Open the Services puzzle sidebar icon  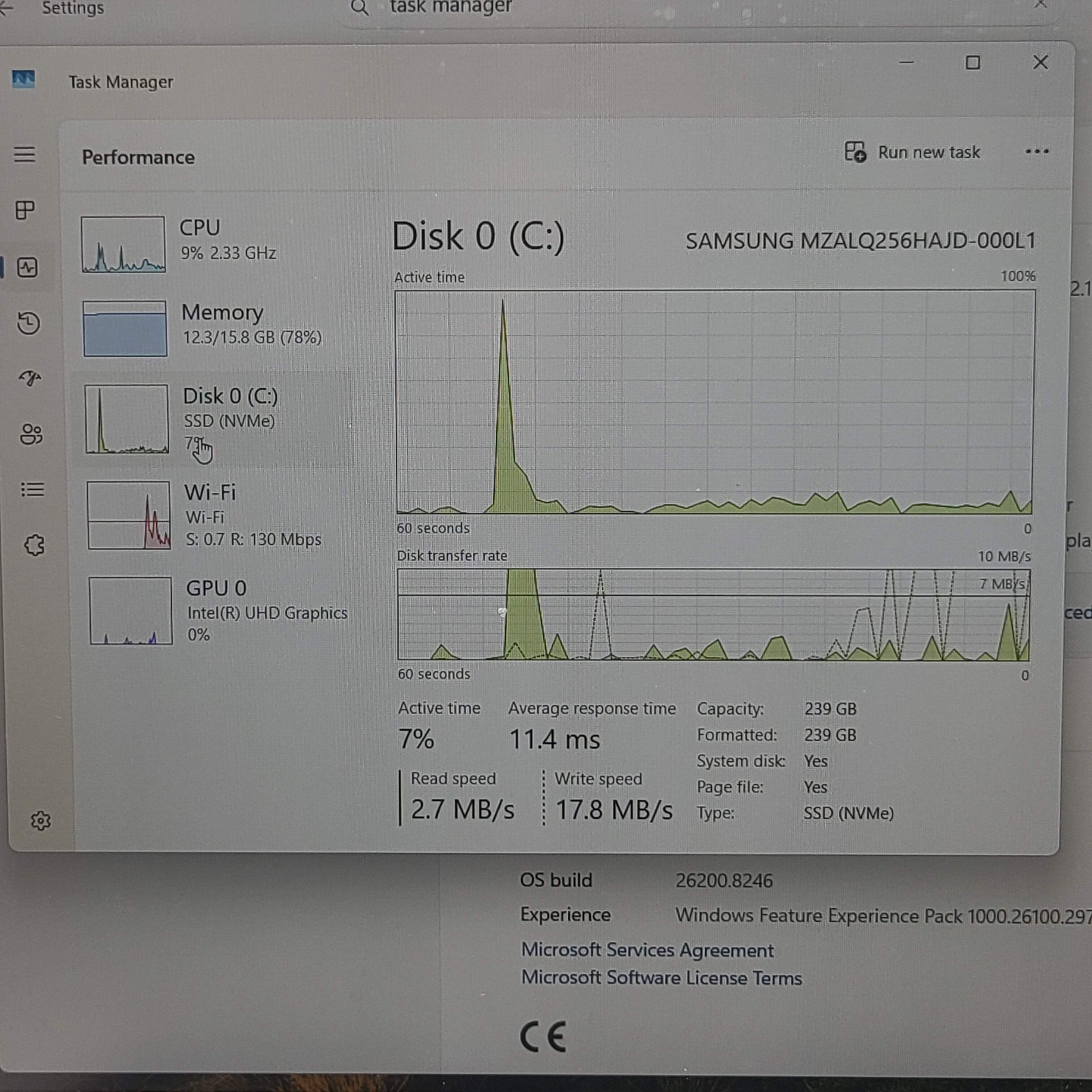point(34,545)
